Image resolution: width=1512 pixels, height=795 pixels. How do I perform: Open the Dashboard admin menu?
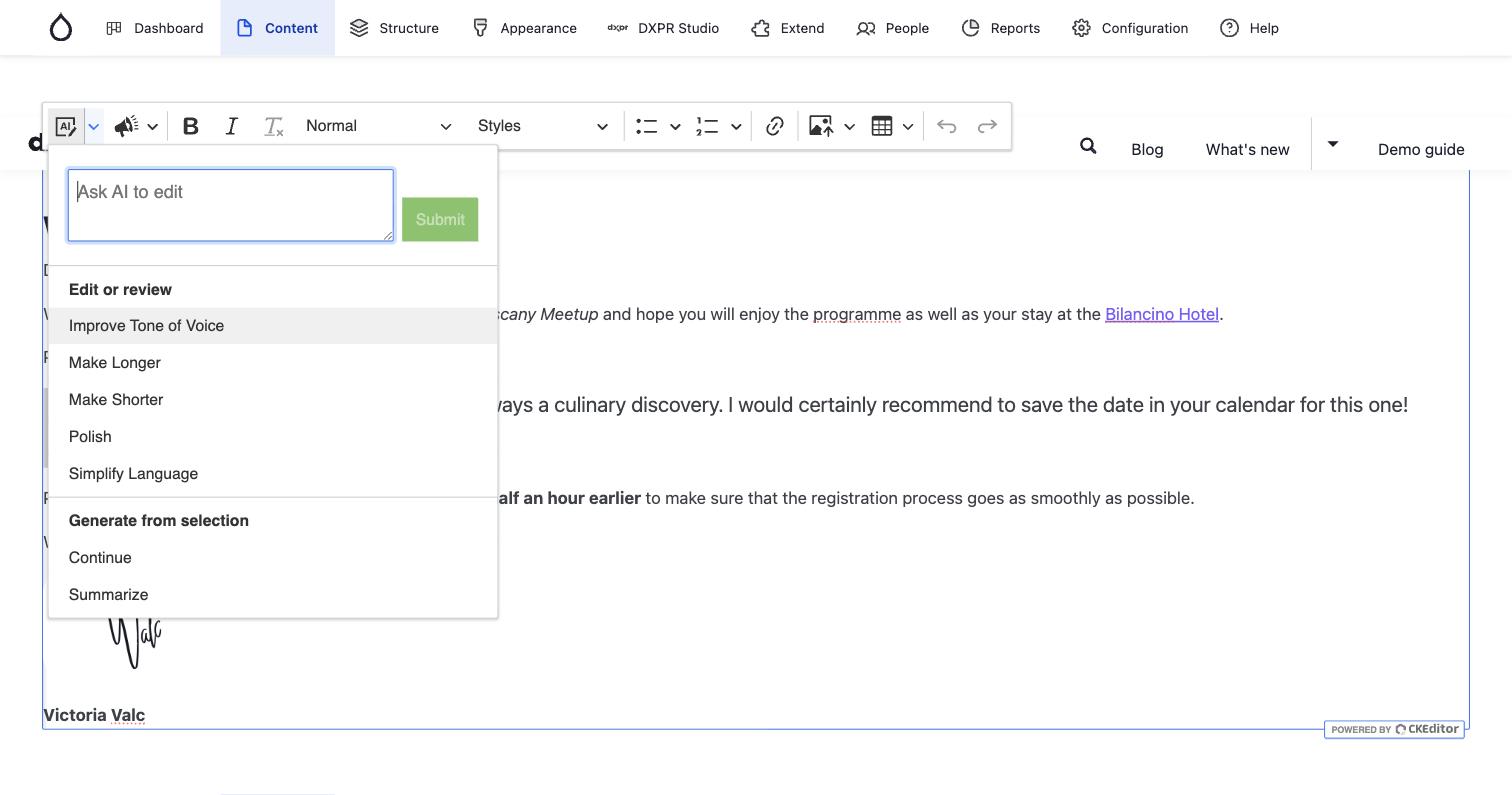pyautogui.click(x=155, y=28)
